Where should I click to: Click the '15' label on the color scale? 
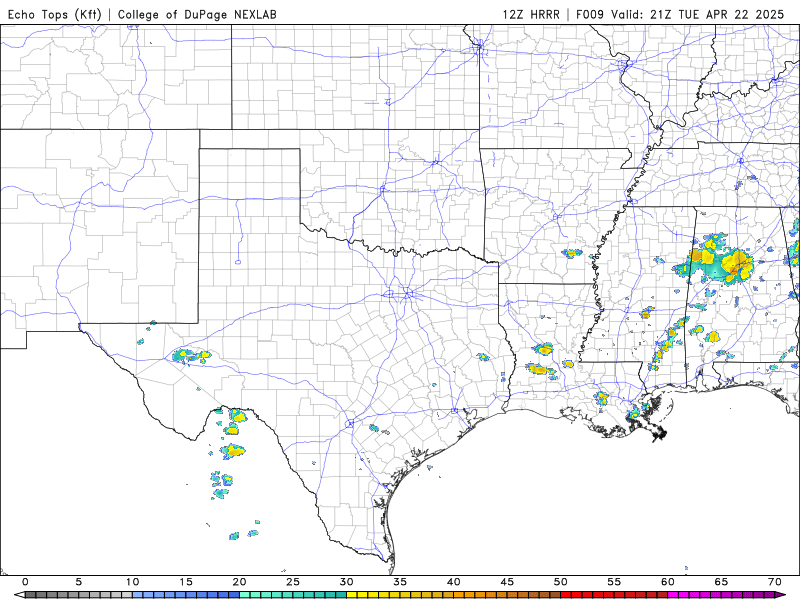coord(186,582)
